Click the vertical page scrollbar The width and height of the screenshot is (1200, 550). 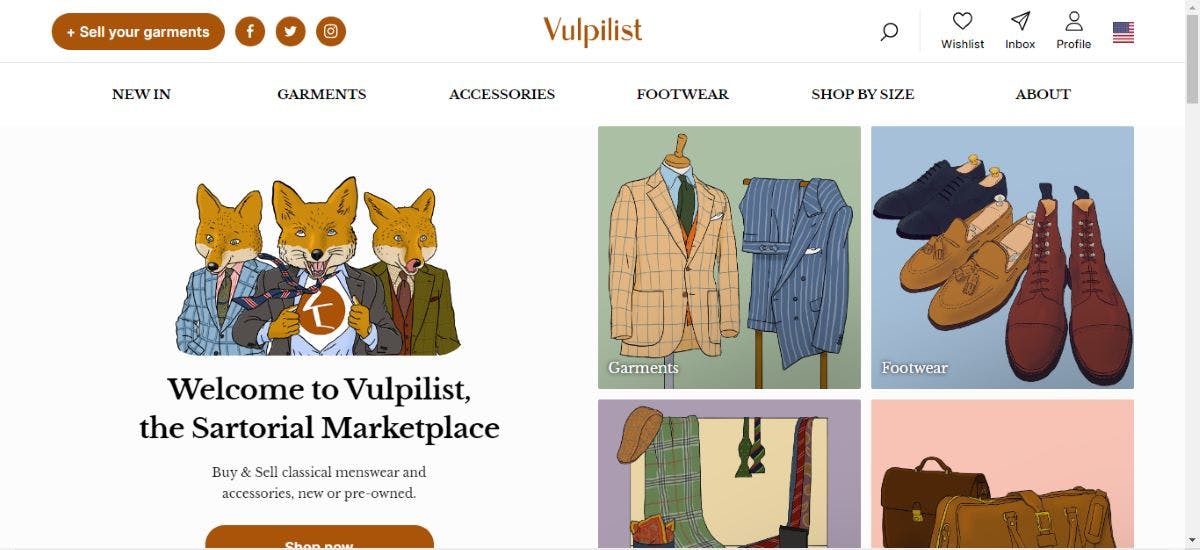1192,300
